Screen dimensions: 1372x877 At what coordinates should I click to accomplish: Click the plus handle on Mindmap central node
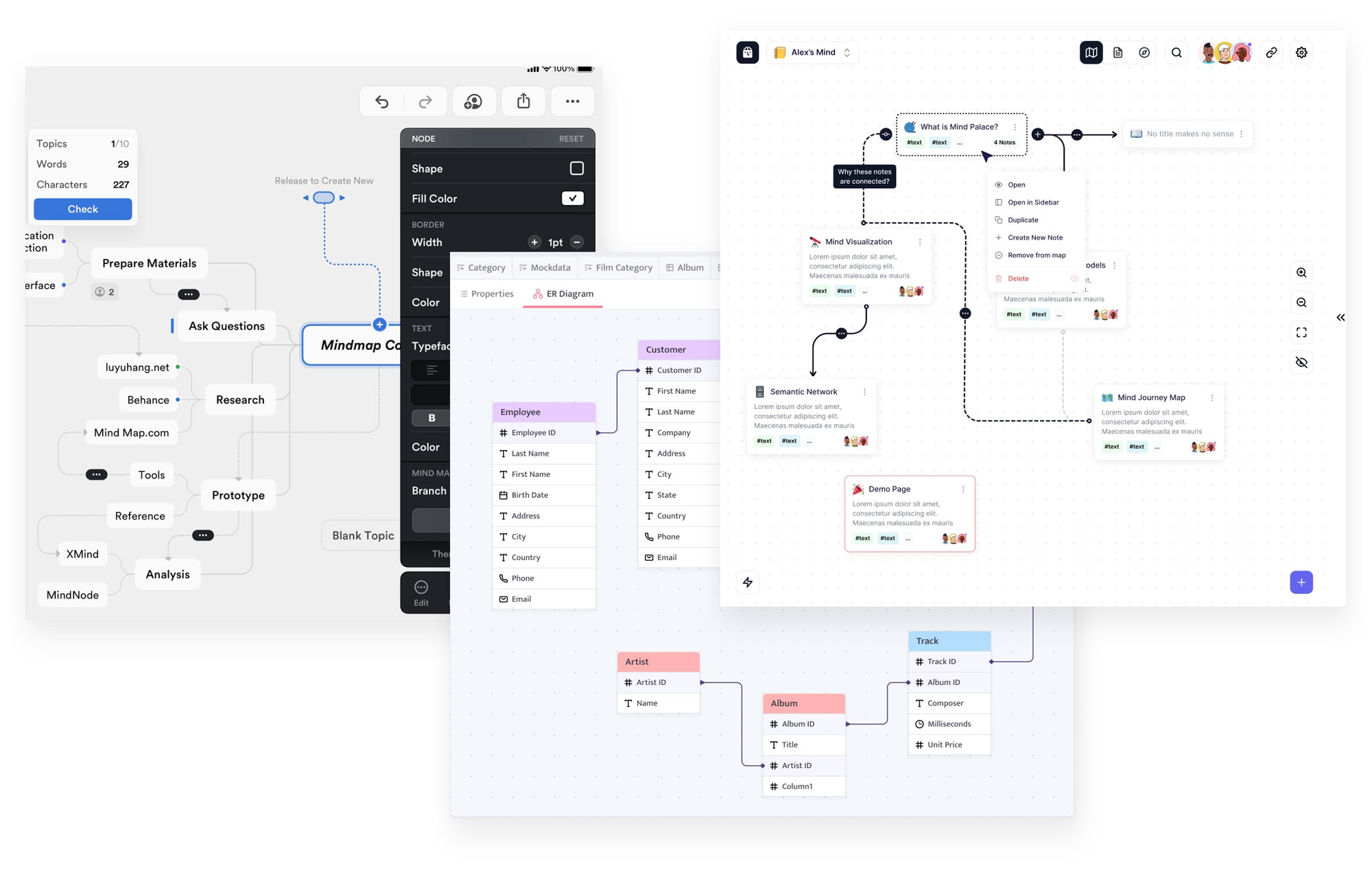point(379,325)
